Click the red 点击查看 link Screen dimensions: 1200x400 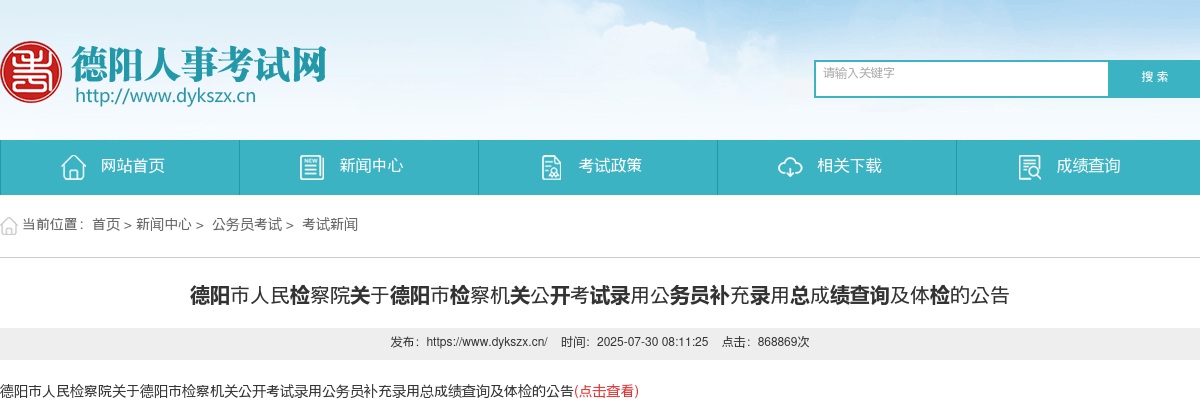(x=606, y=391)
